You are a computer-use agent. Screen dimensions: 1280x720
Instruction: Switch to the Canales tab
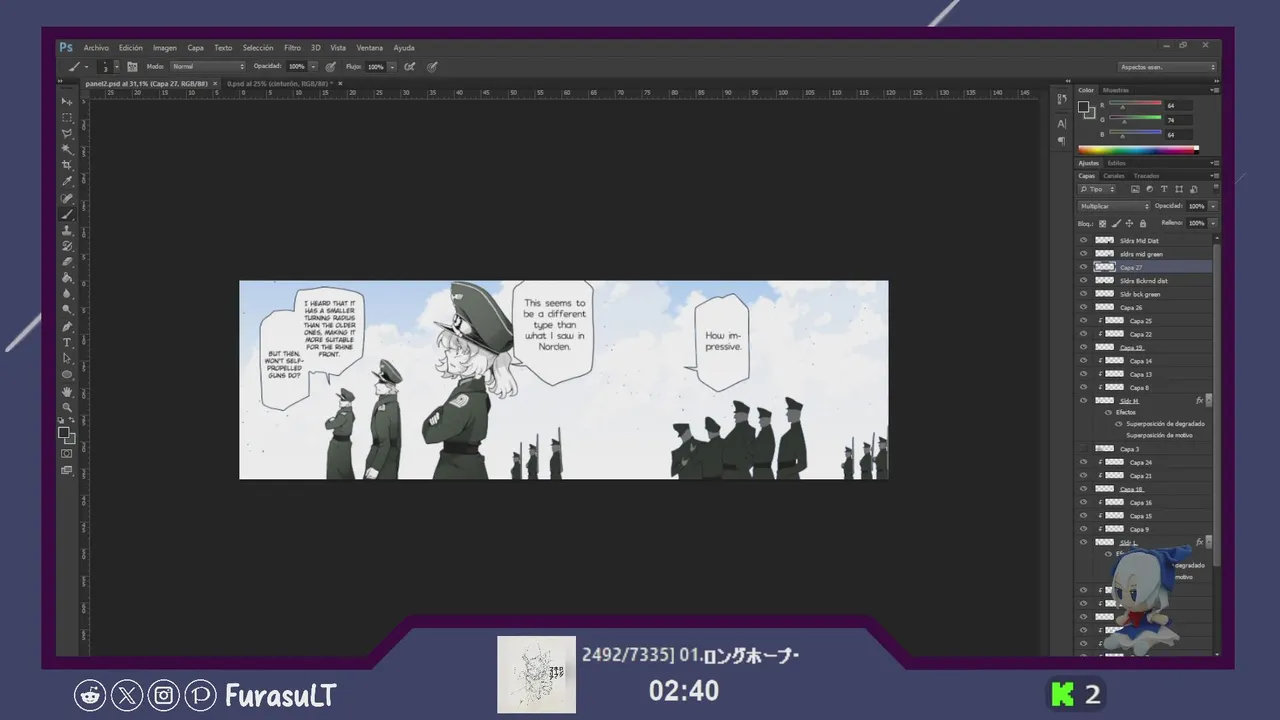tap(1113, 176)
